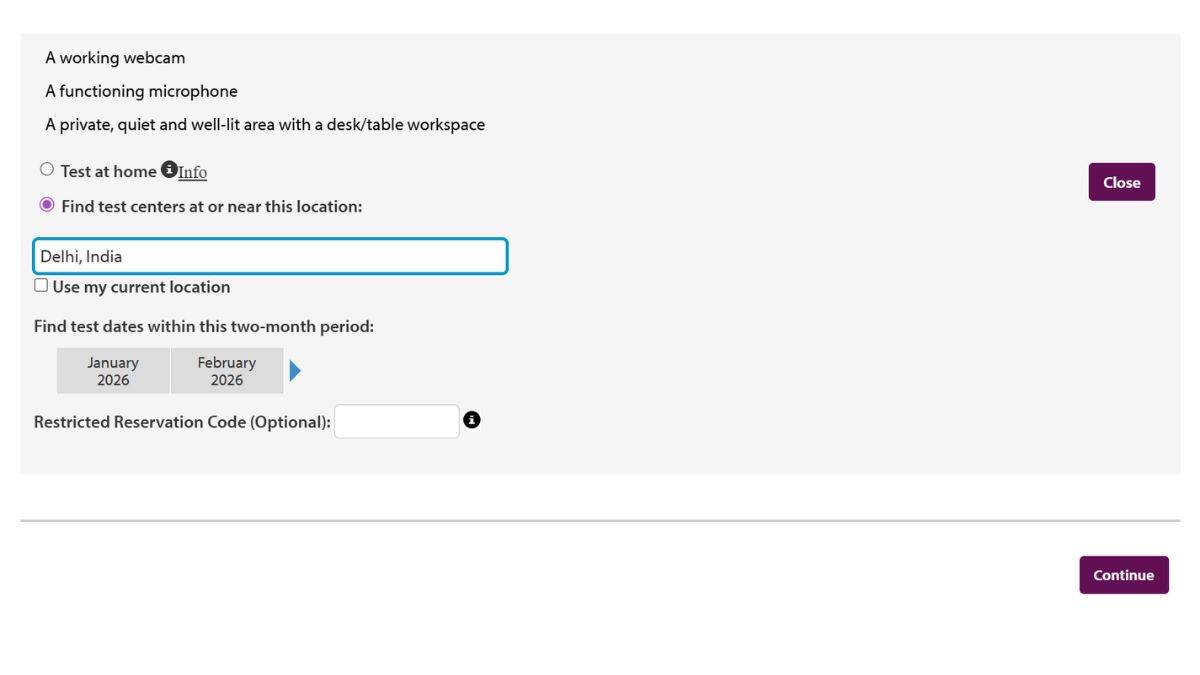The height and width of the screenshot is (675, 1200).
Task: Enable the Use my current location checkbox
Action: [41, 286]
